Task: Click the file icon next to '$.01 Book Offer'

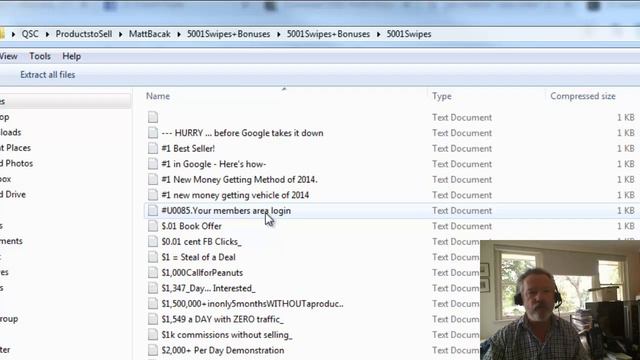Action: tap(153, 226)
